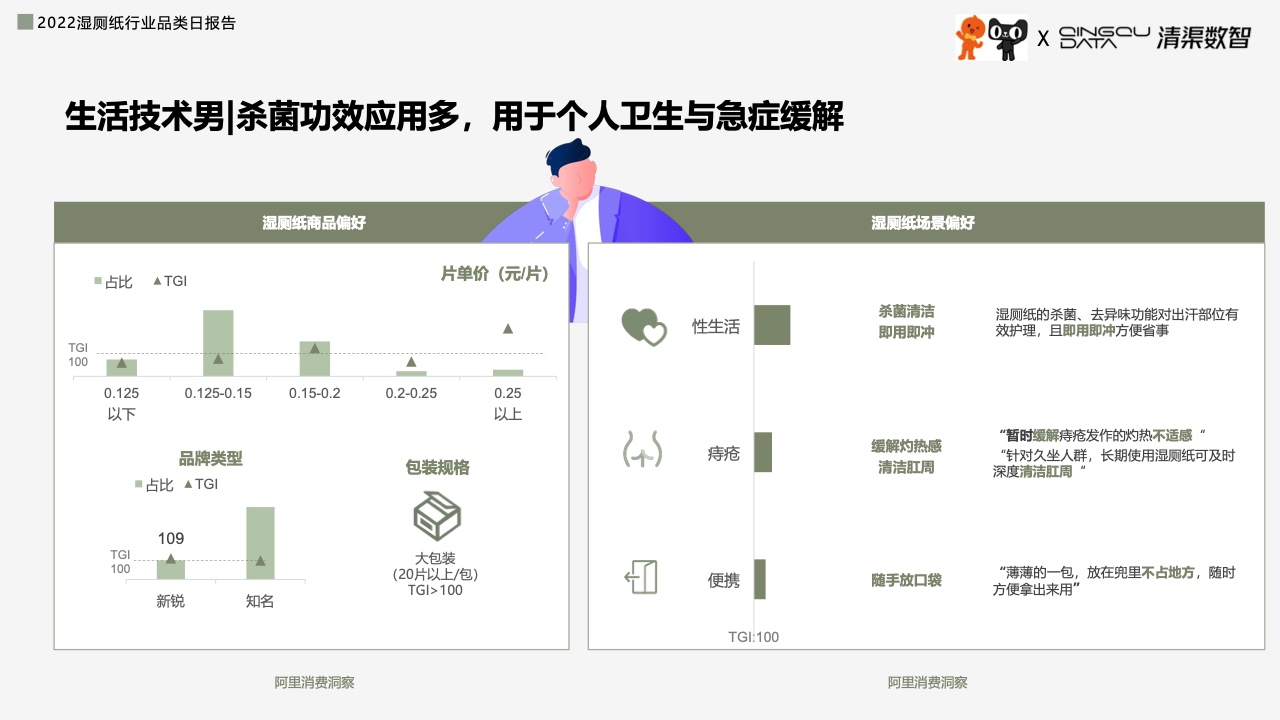
Task: Click the 占比 legend swatch in price chart
Action: coord(98,282)
